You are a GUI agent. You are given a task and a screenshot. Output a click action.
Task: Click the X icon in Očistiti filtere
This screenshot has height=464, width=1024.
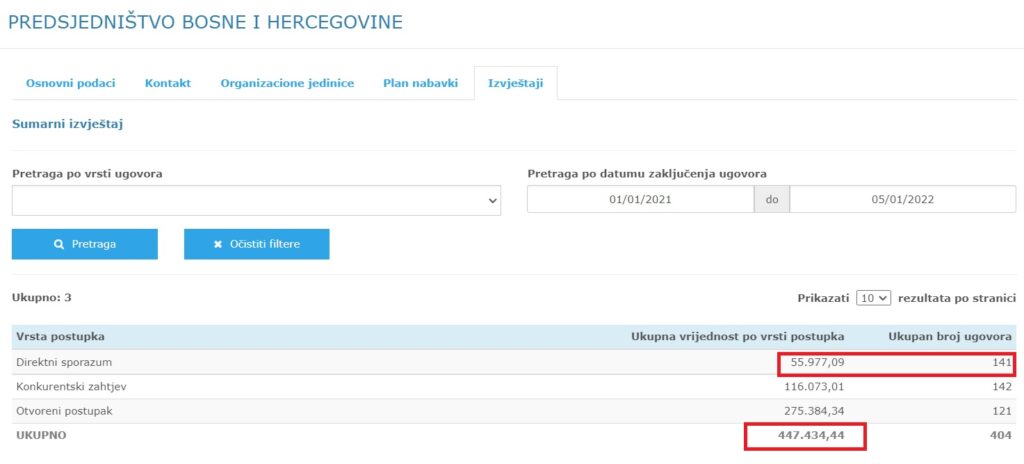point(218,244)
